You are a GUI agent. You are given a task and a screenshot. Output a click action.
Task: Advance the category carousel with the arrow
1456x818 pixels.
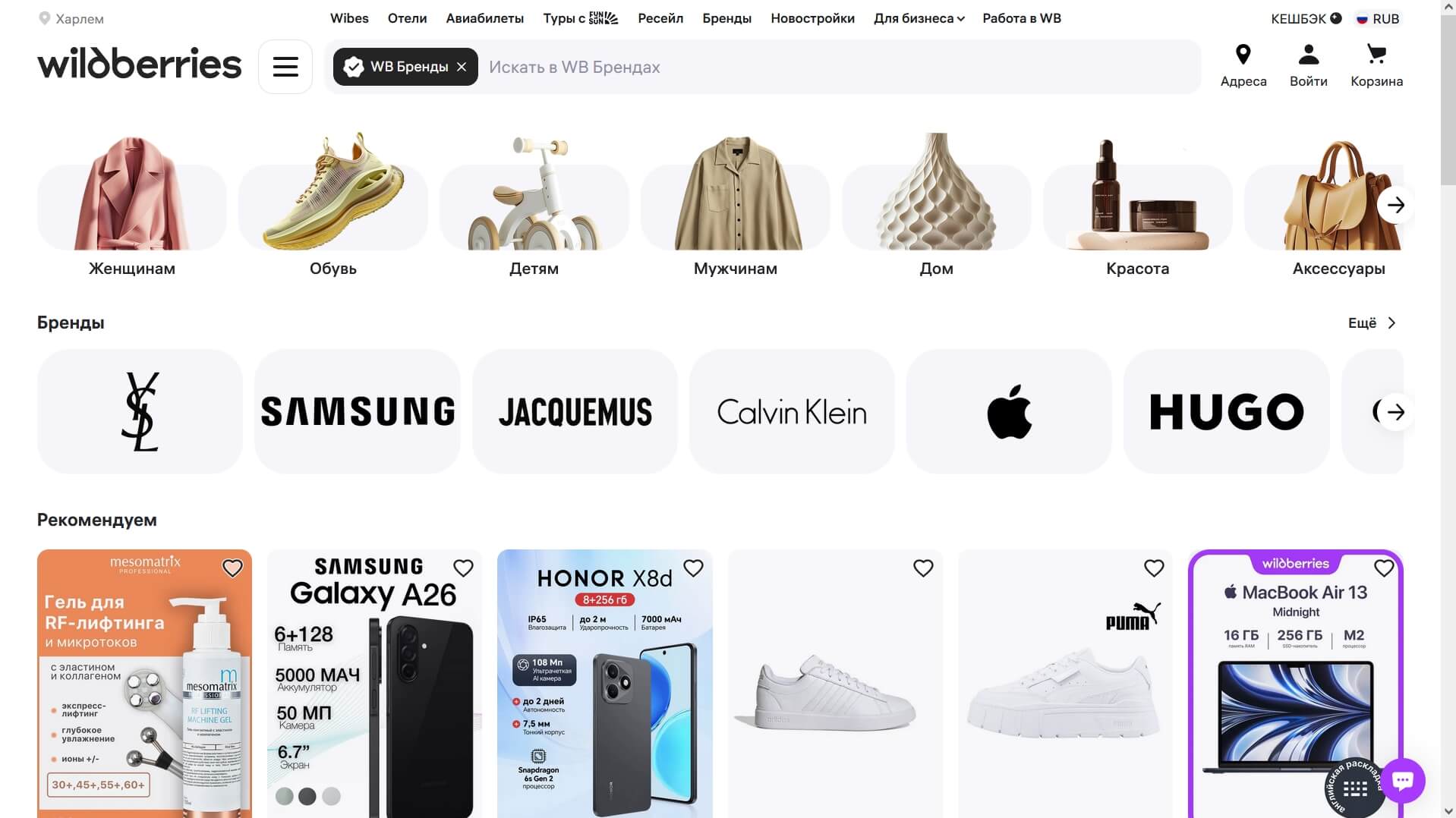click(x=1395, y=205)
